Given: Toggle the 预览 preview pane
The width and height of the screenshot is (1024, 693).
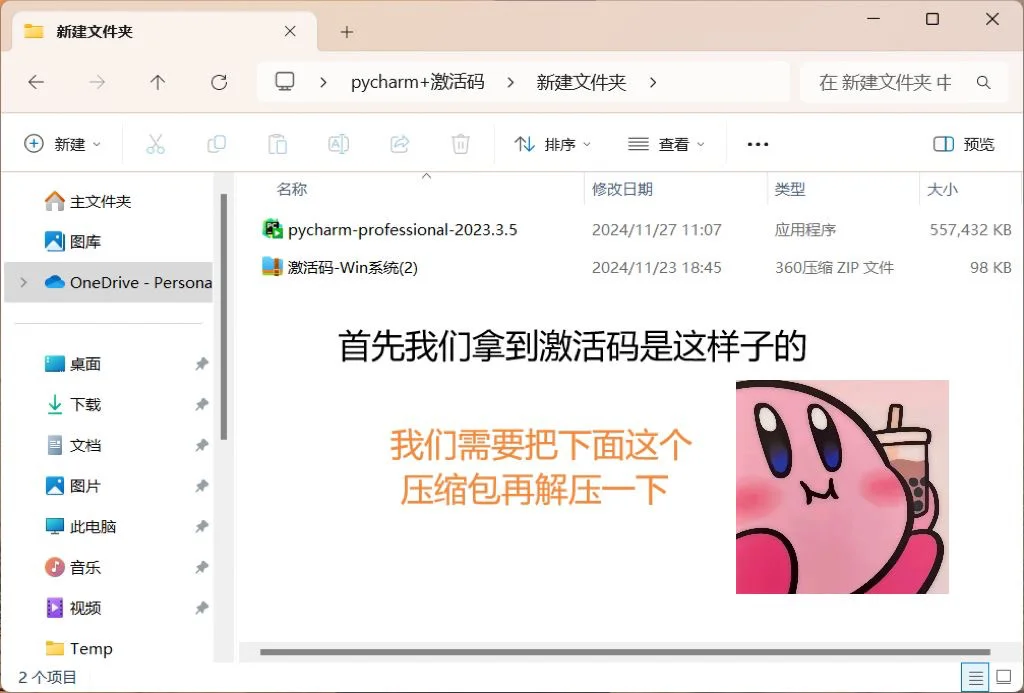Looking at the screenshot, I should click(x=962, y=143).
